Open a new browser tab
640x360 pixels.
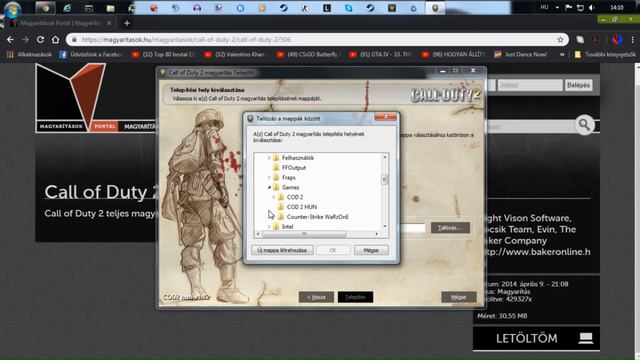127,23
